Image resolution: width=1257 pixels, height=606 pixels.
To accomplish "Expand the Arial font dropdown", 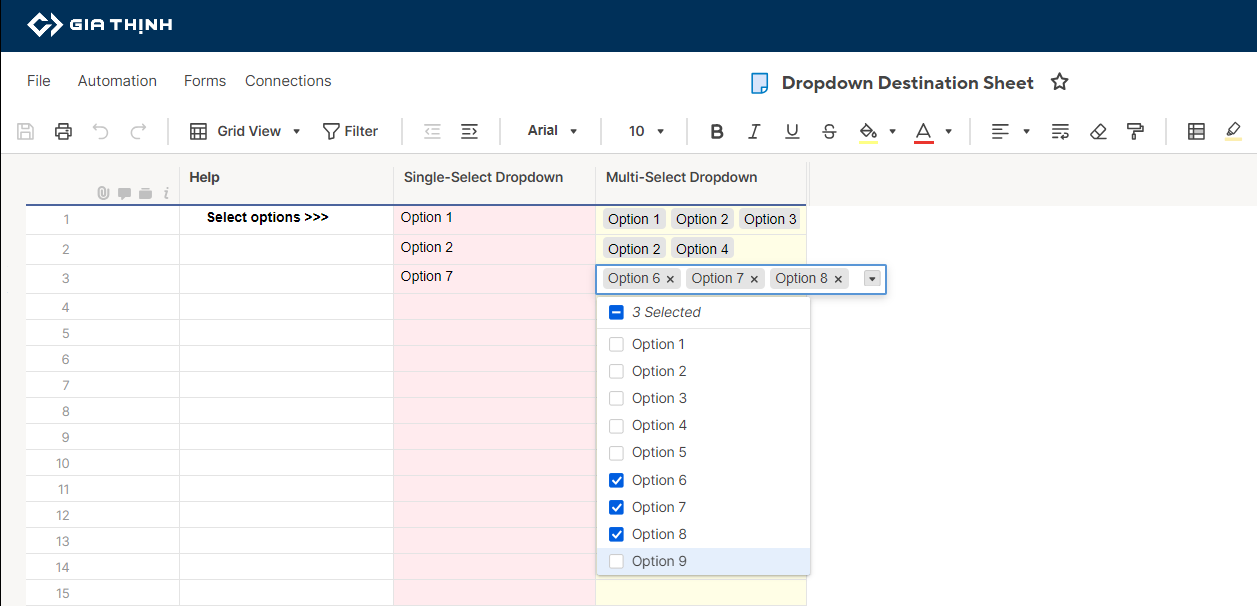I will 552,131.
